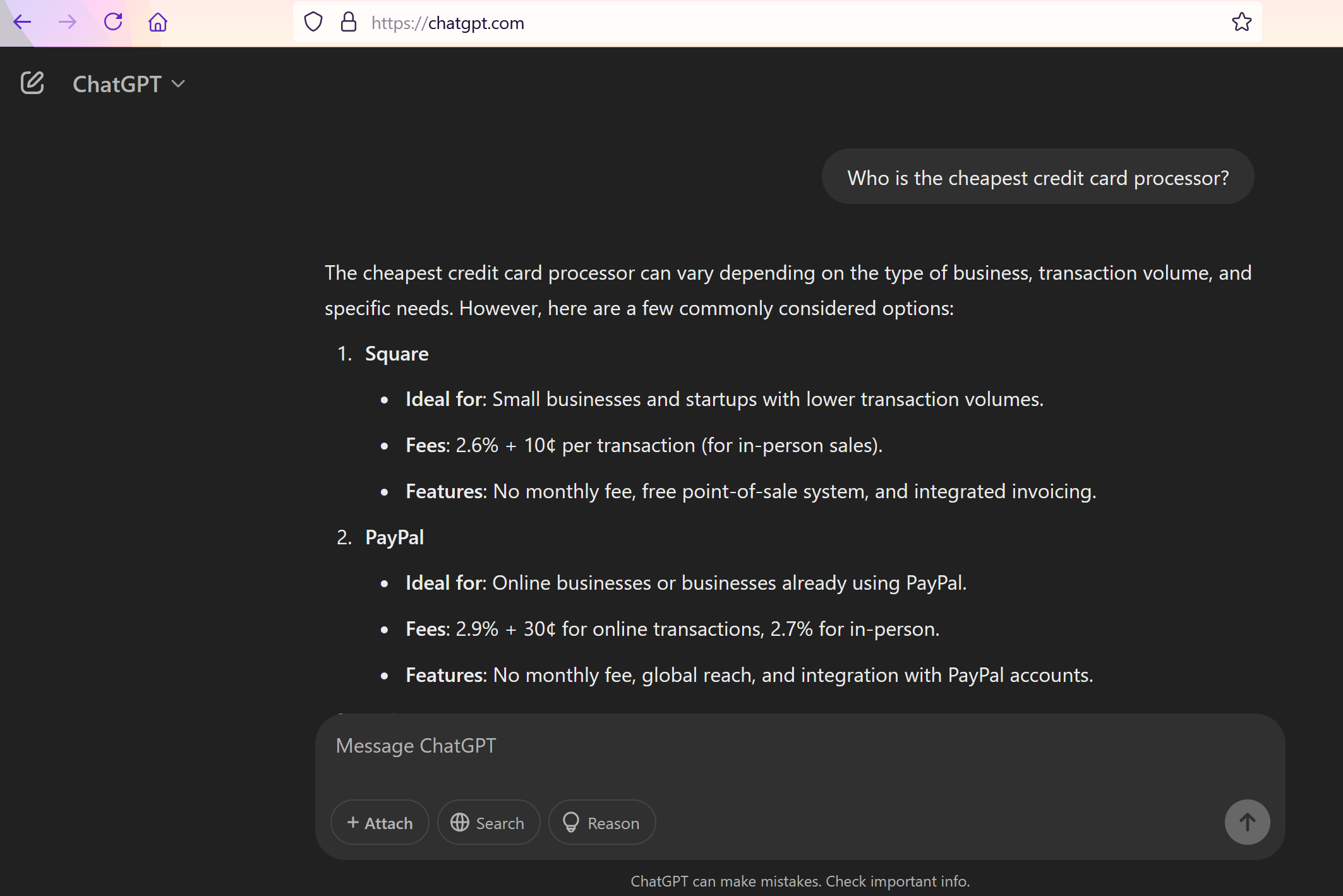The image size is (1343, 896).
Task: Click the user's cheapest processor question bubble
Action: tap(1038, 178)
